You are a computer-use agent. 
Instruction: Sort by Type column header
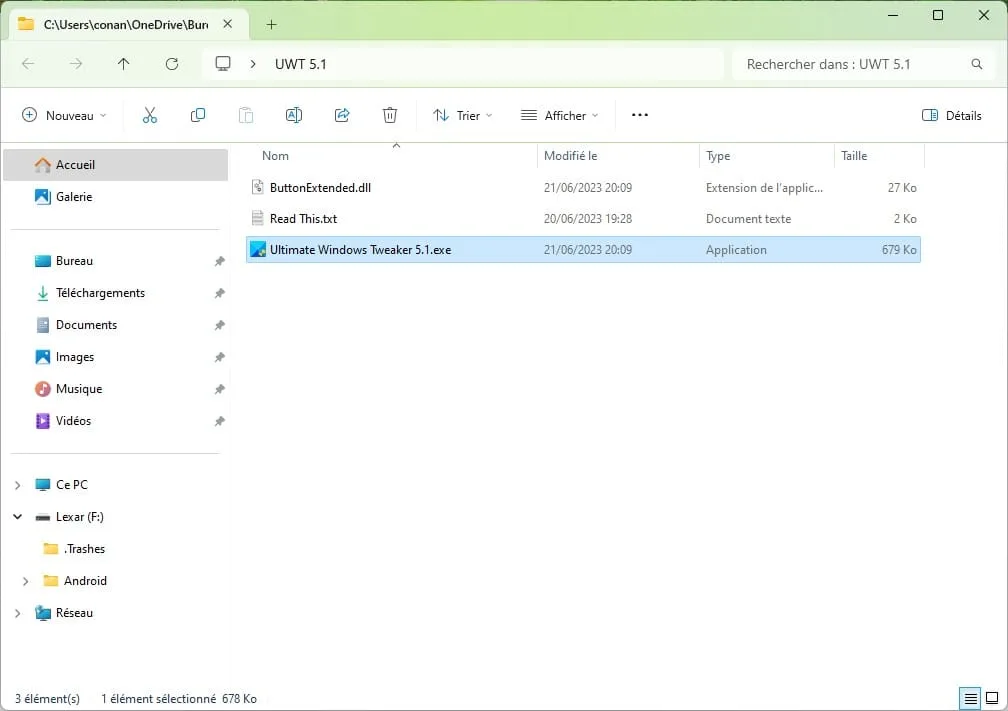718,156
